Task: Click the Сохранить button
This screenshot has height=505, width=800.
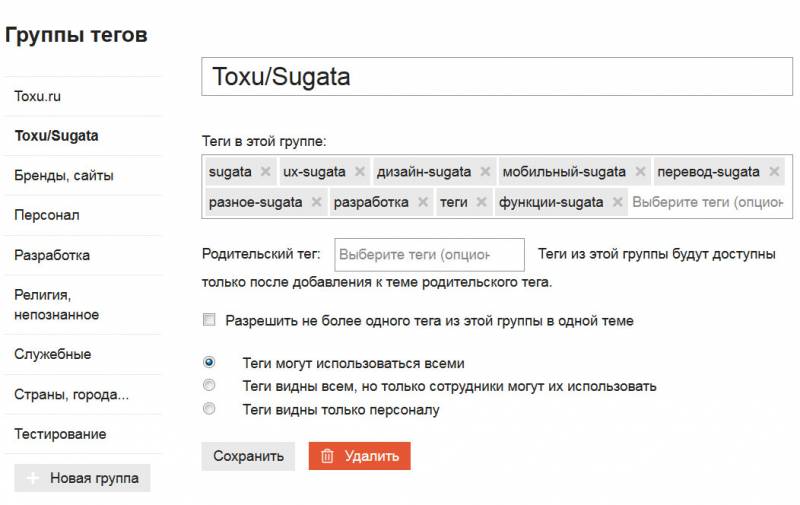Action: pyautogui.click(x=248, y=456)
